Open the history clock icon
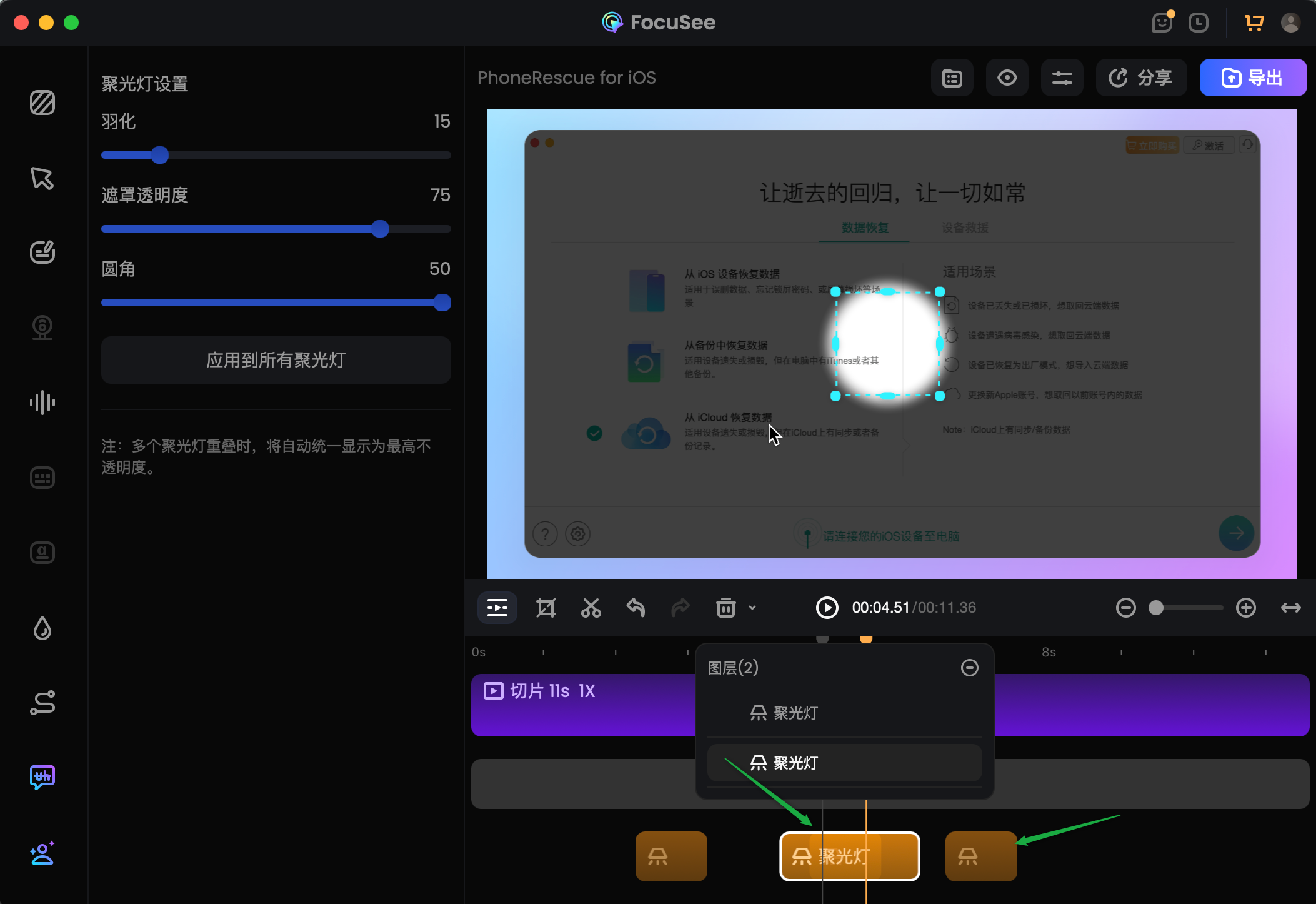Screen dimensions: 1316x904 (x=1198, y=23)
